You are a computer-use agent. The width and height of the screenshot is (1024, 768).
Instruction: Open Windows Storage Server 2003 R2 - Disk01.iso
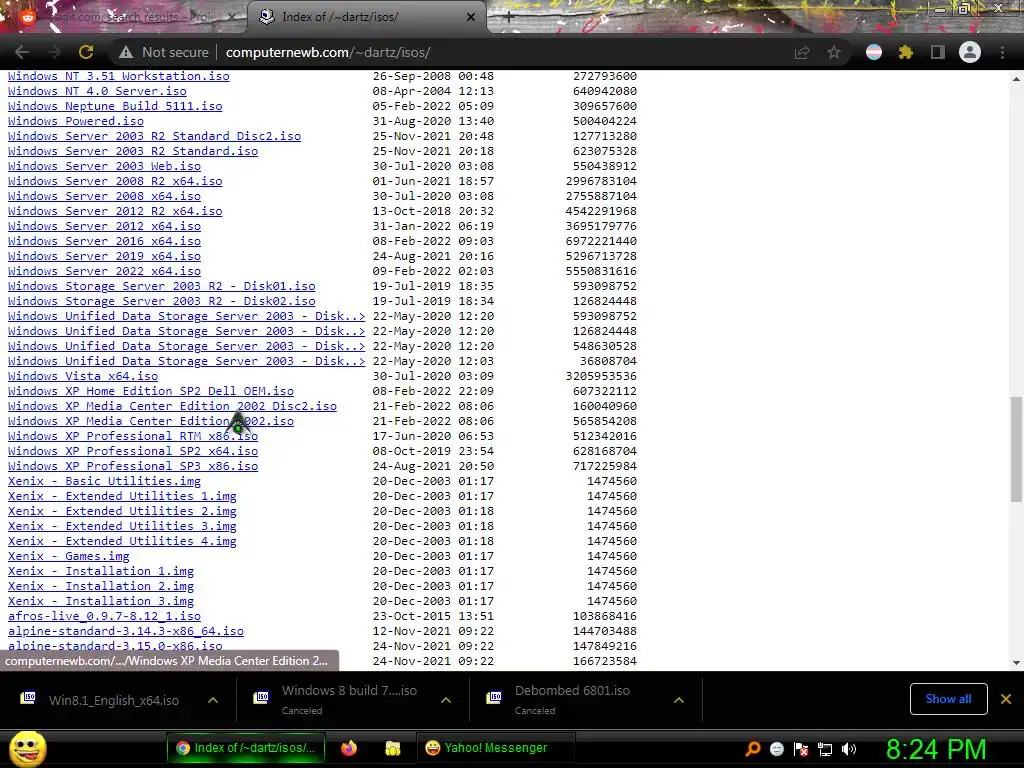coord(161,286)
